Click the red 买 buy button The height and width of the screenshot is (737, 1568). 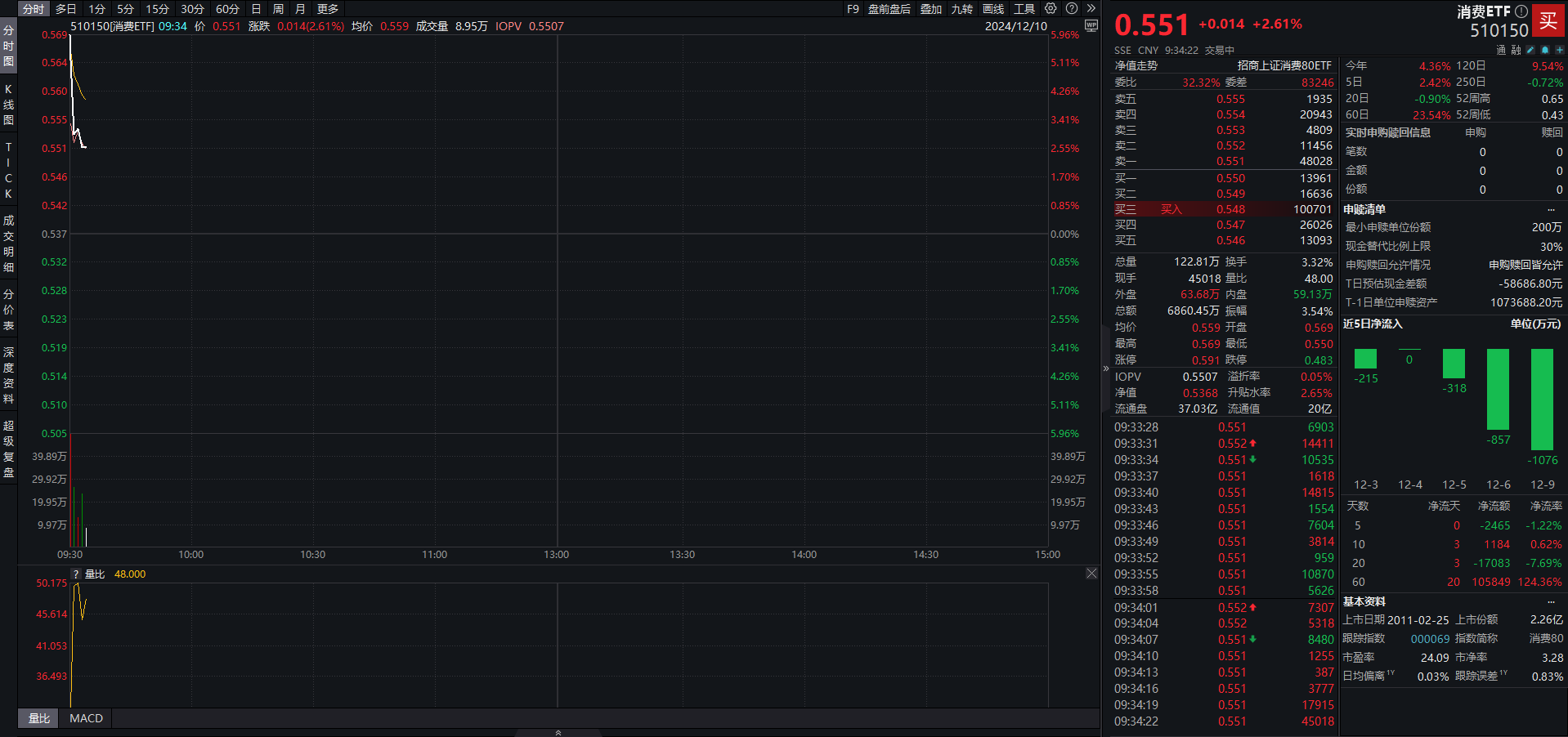coord(1548,21)
